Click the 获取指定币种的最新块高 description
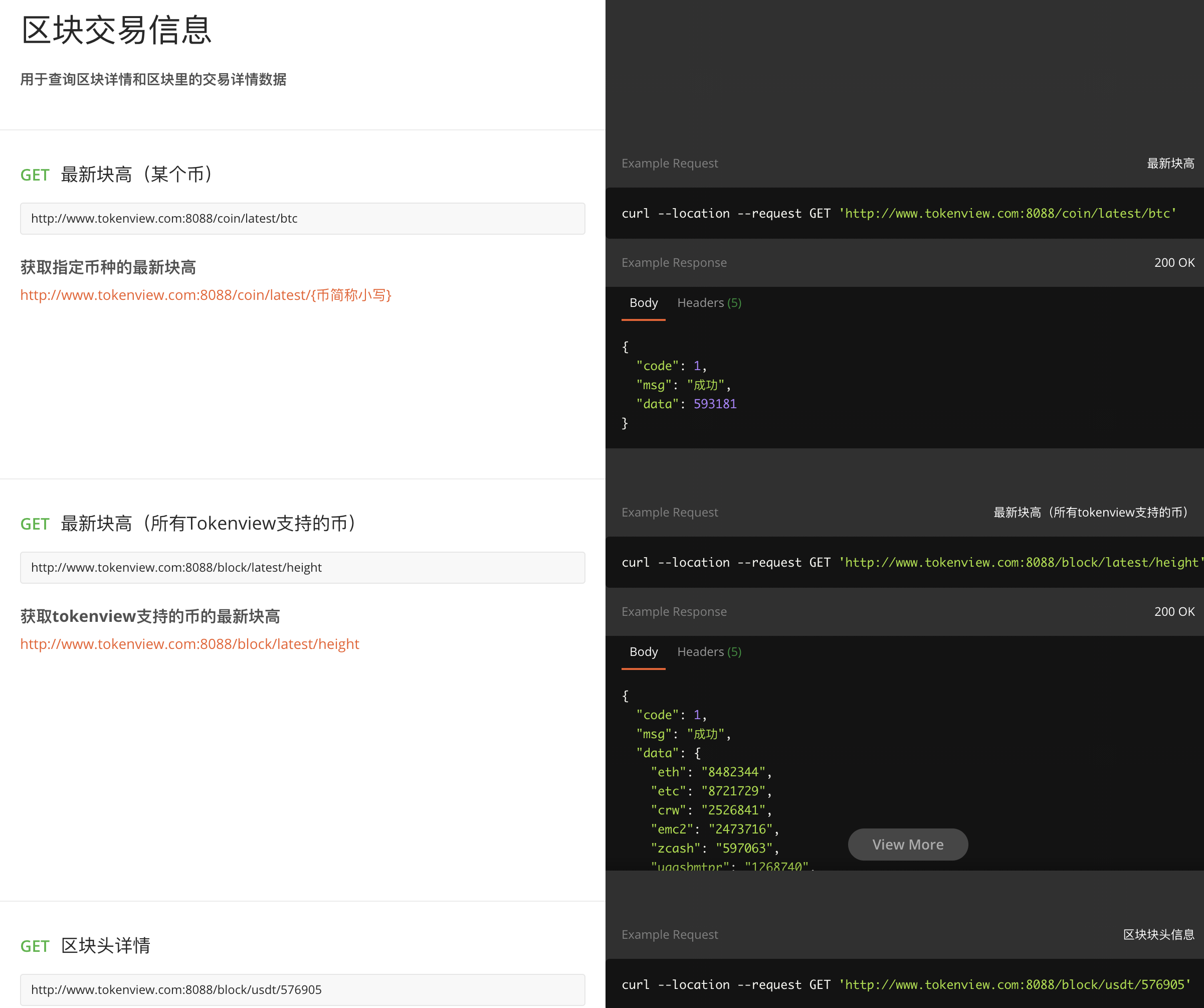The width and height of the screenshot is (1204, 1008). tap(108, 267)
